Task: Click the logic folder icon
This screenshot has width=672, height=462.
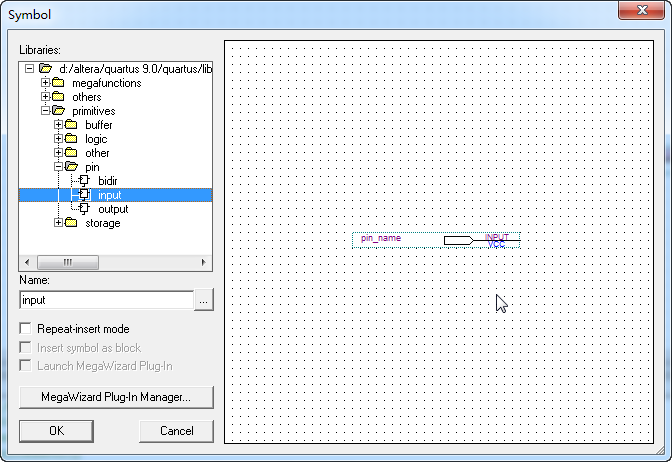Action: 71,139
